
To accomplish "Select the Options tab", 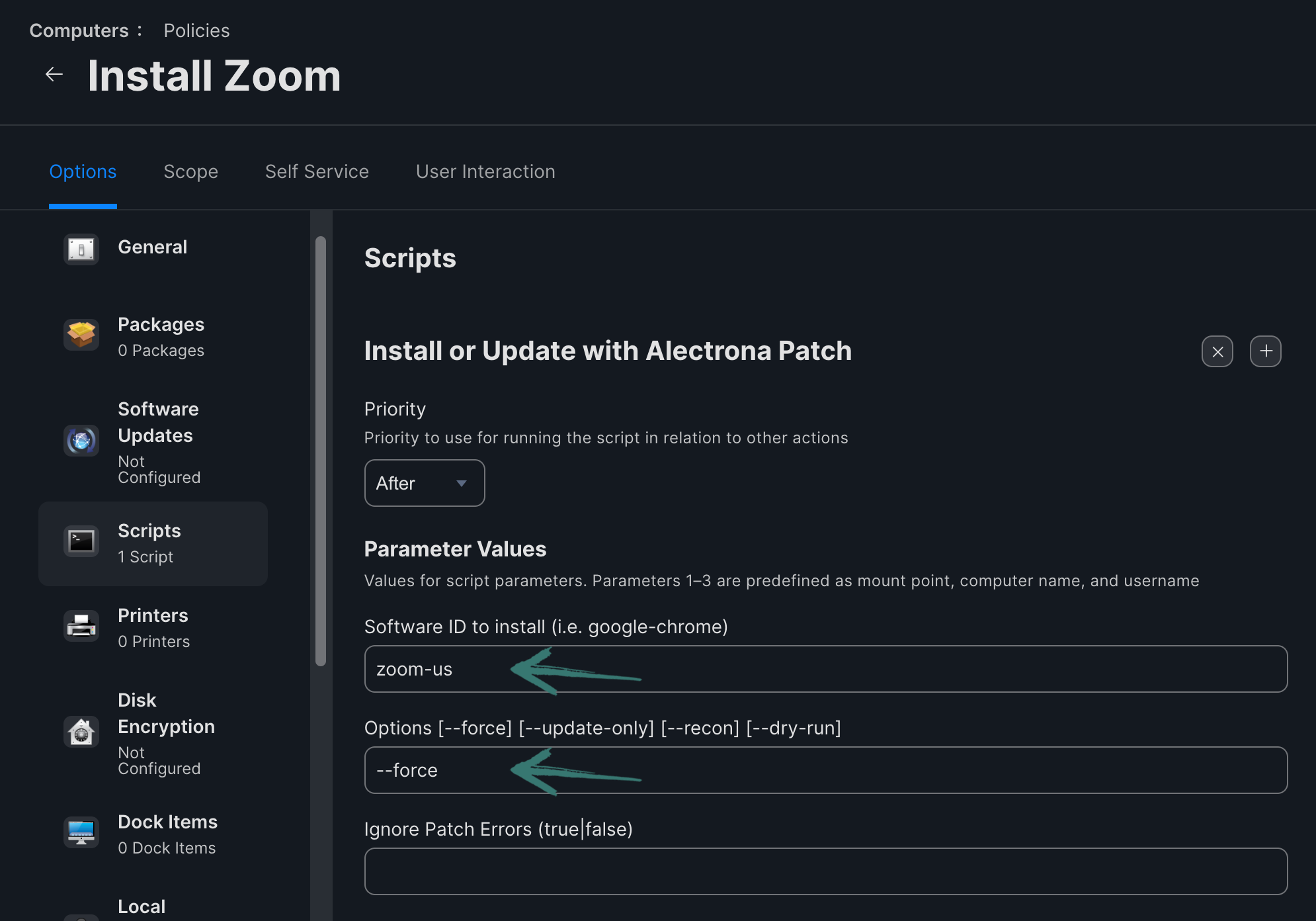I will click(83, 171).
